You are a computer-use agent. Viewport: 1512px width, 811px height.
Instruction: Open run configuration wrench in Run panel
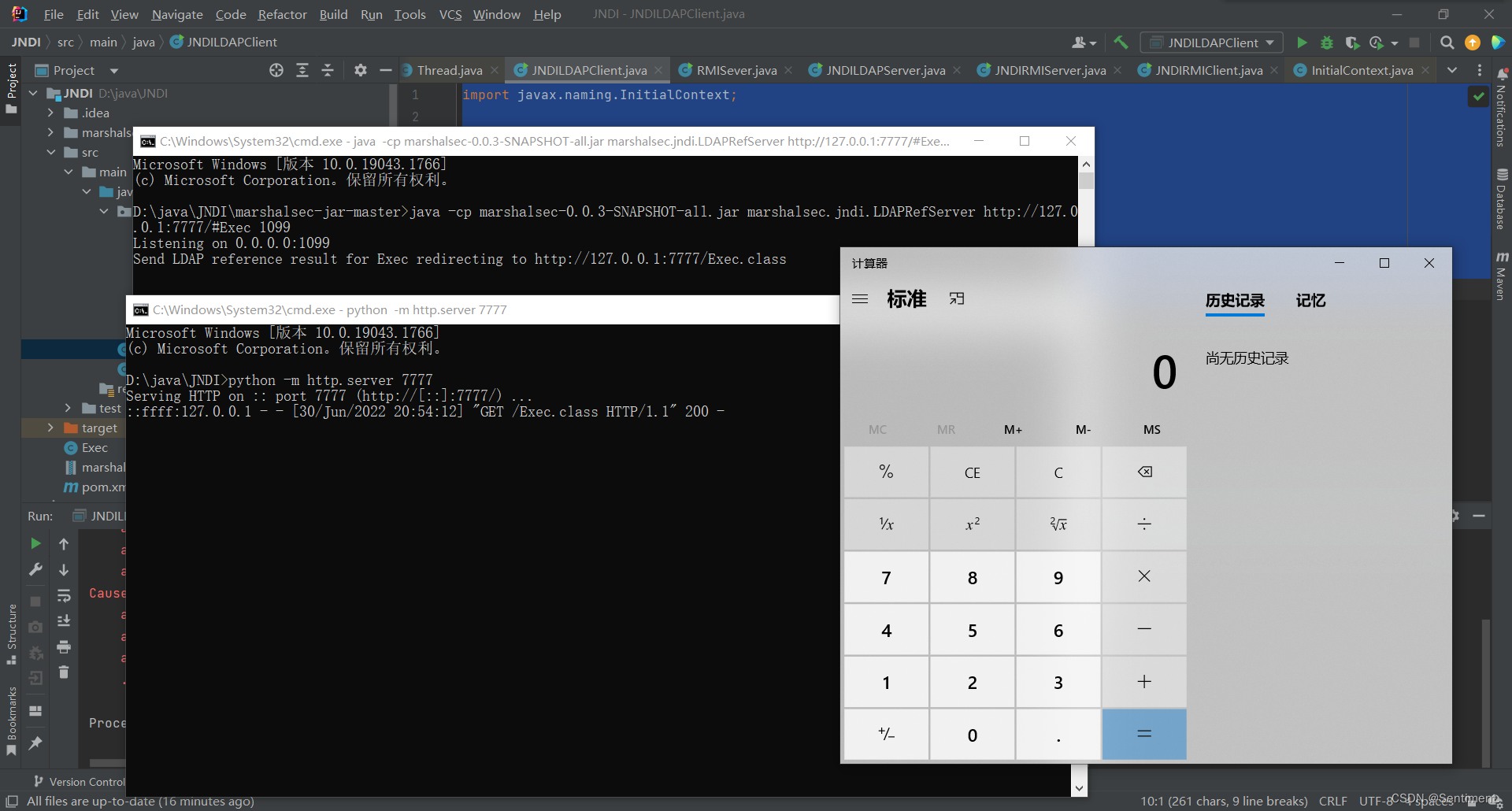pos(35,569)
